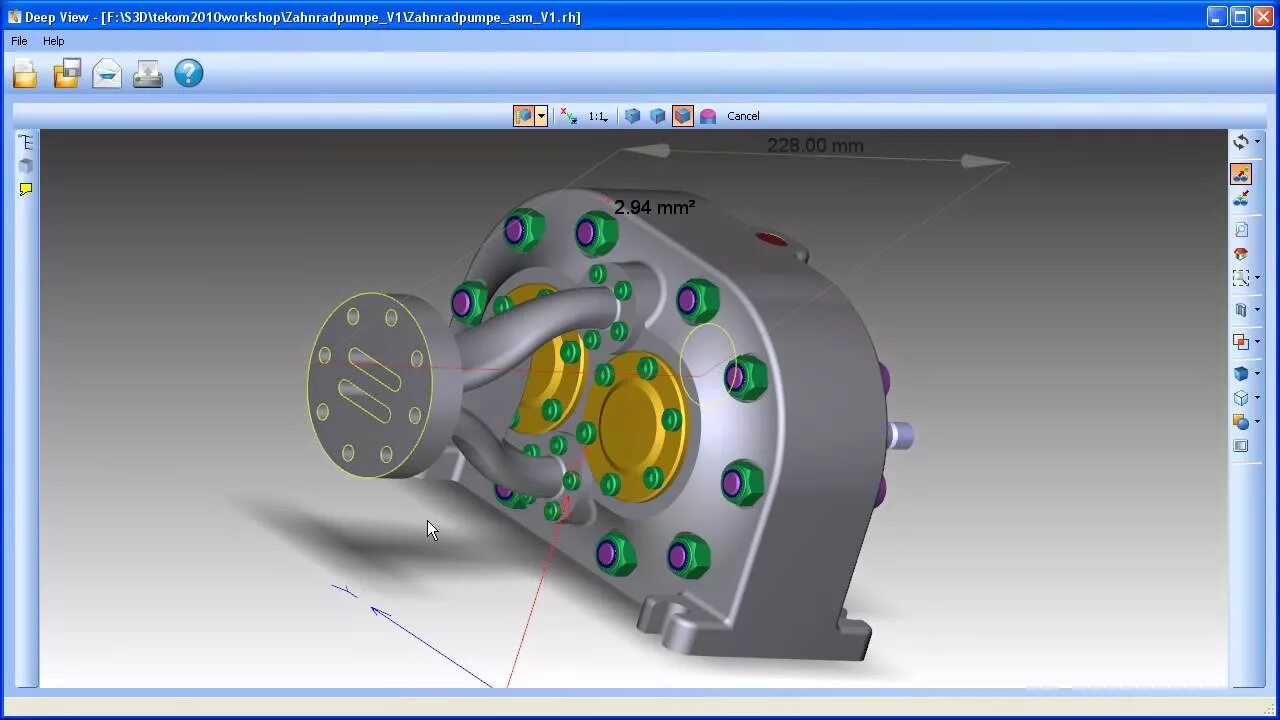The width and height of the screenshot is (1280, 720).
Task: Click the blue question mark help icon
Action: coord(189,74)
